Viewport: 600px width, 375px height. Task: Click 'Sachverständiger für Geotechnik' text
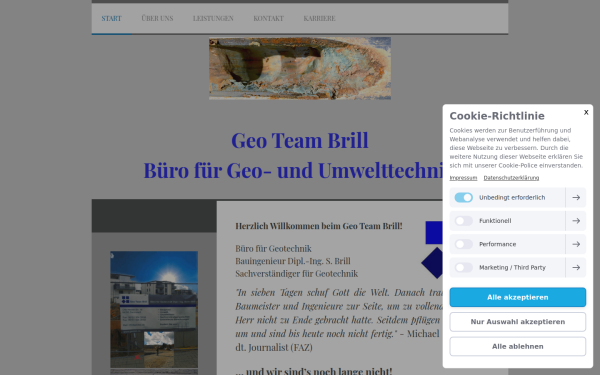[x=297, y=274]
